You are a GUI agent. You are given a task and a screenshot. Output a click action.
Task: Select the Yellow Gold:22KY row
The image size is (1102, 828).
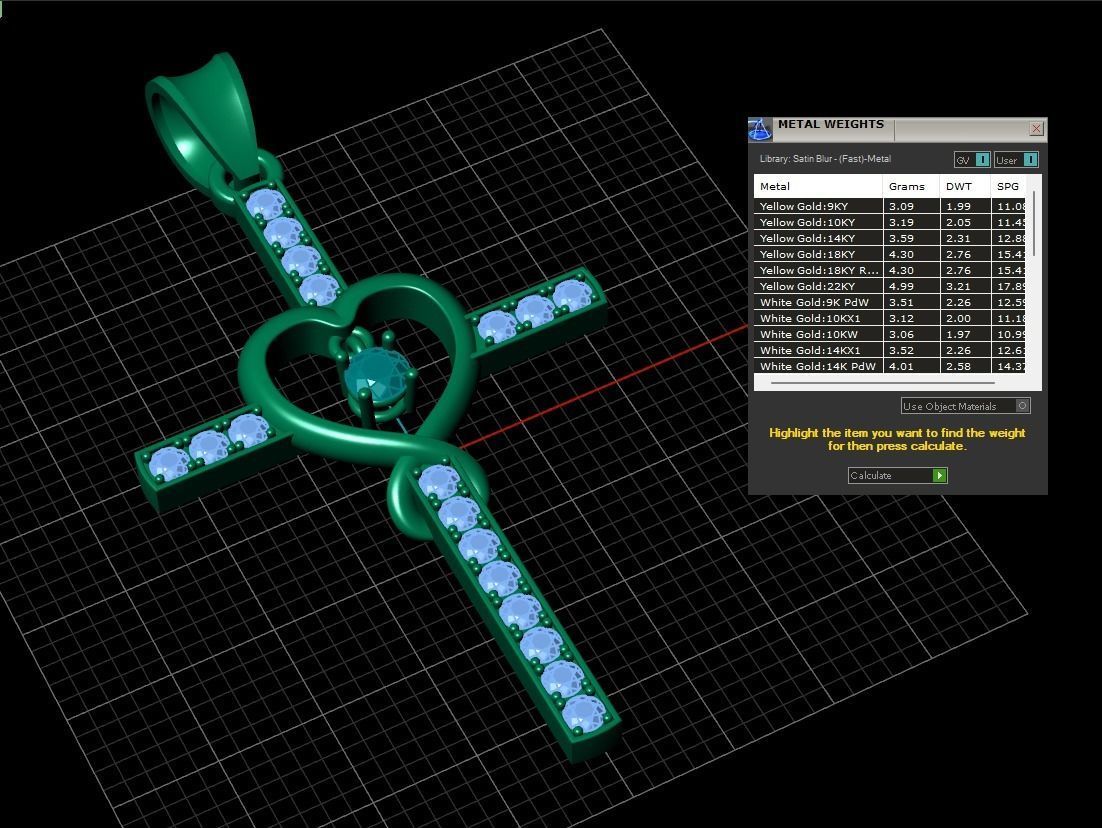890,286
